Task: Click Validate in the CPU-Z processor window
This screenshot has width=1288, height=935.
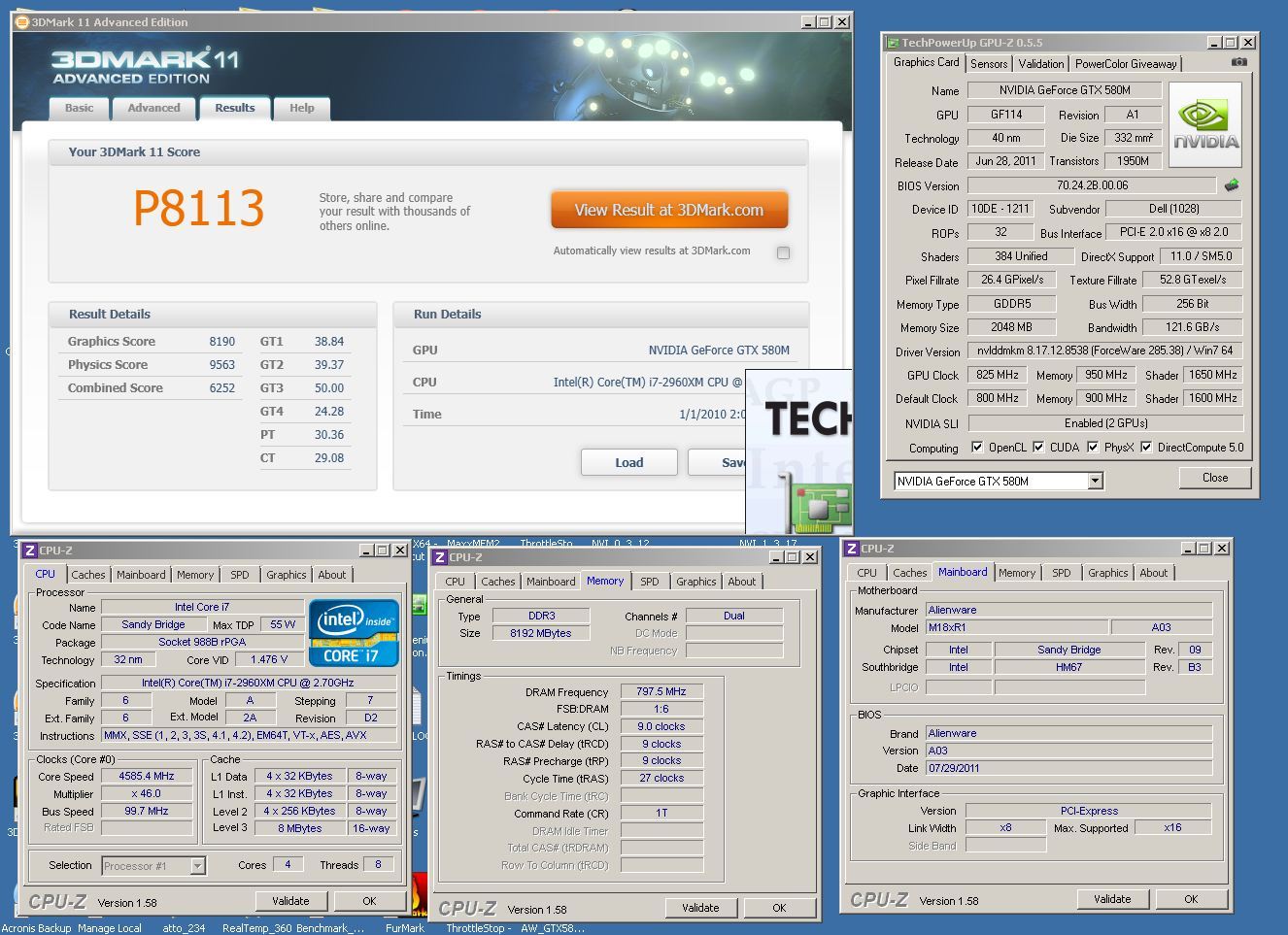Action: tap(290, 901)
